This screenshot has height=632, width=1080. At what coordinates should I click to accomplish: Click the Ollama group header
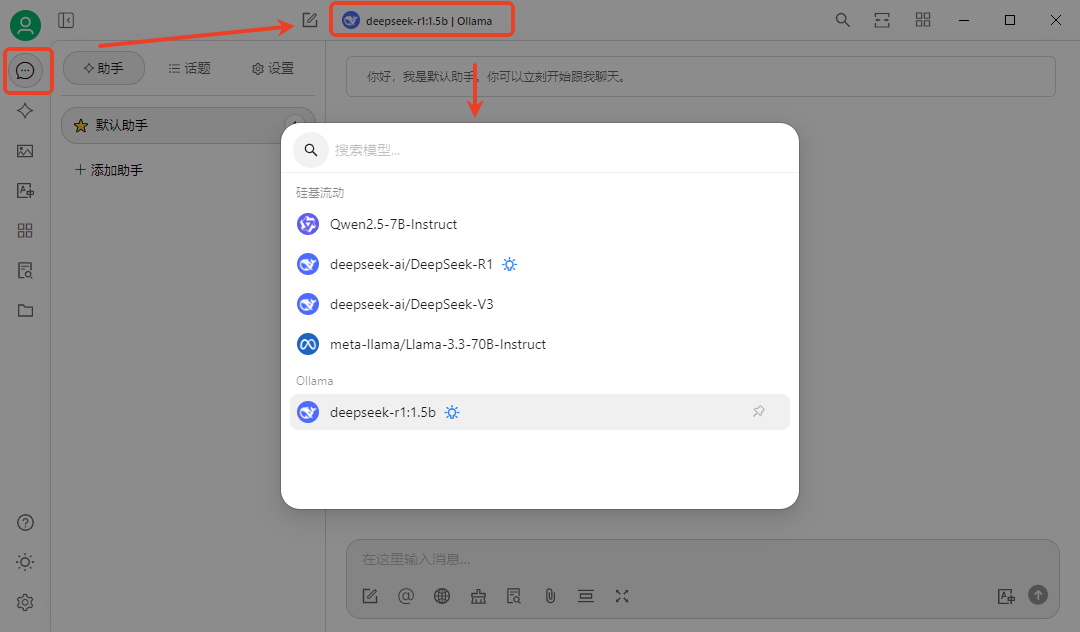tap(314, 381)
